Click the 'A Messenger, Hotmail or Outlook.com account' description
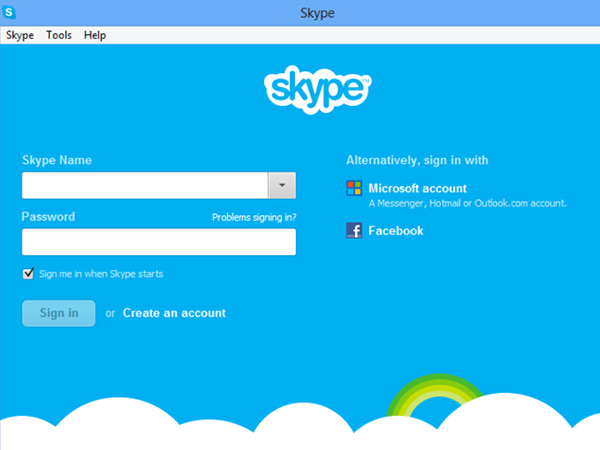 pos(467,203)
